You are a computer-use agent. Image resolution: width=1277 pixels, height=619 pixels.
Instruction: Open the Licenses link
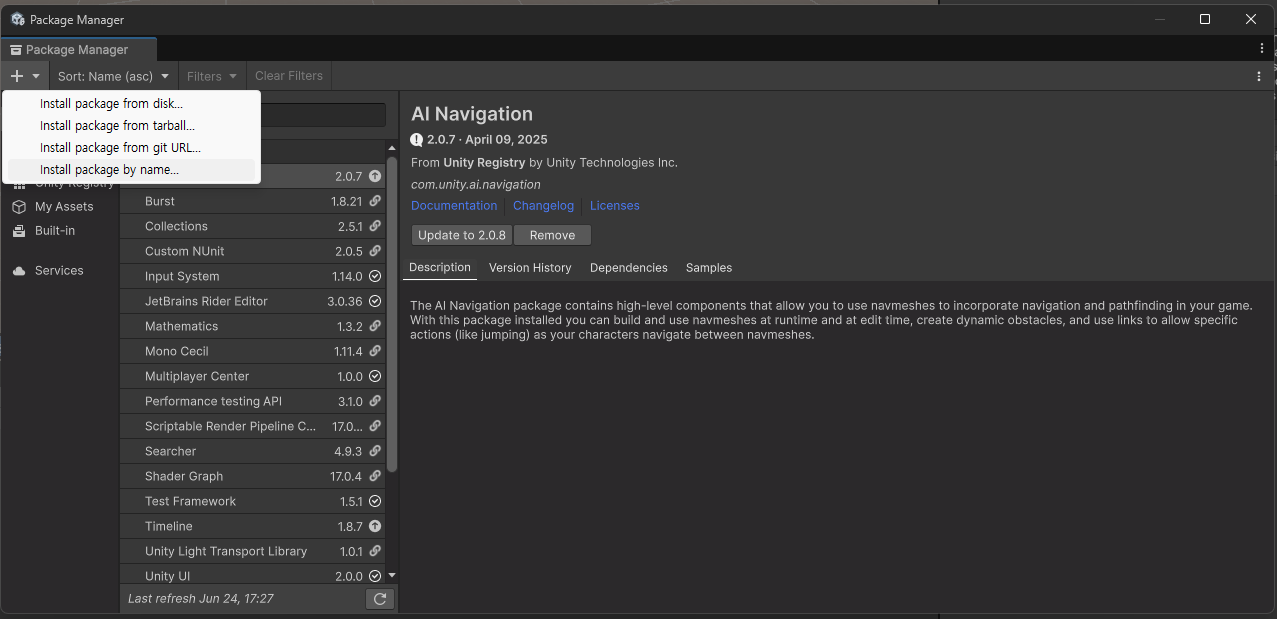tap(614, 205)
